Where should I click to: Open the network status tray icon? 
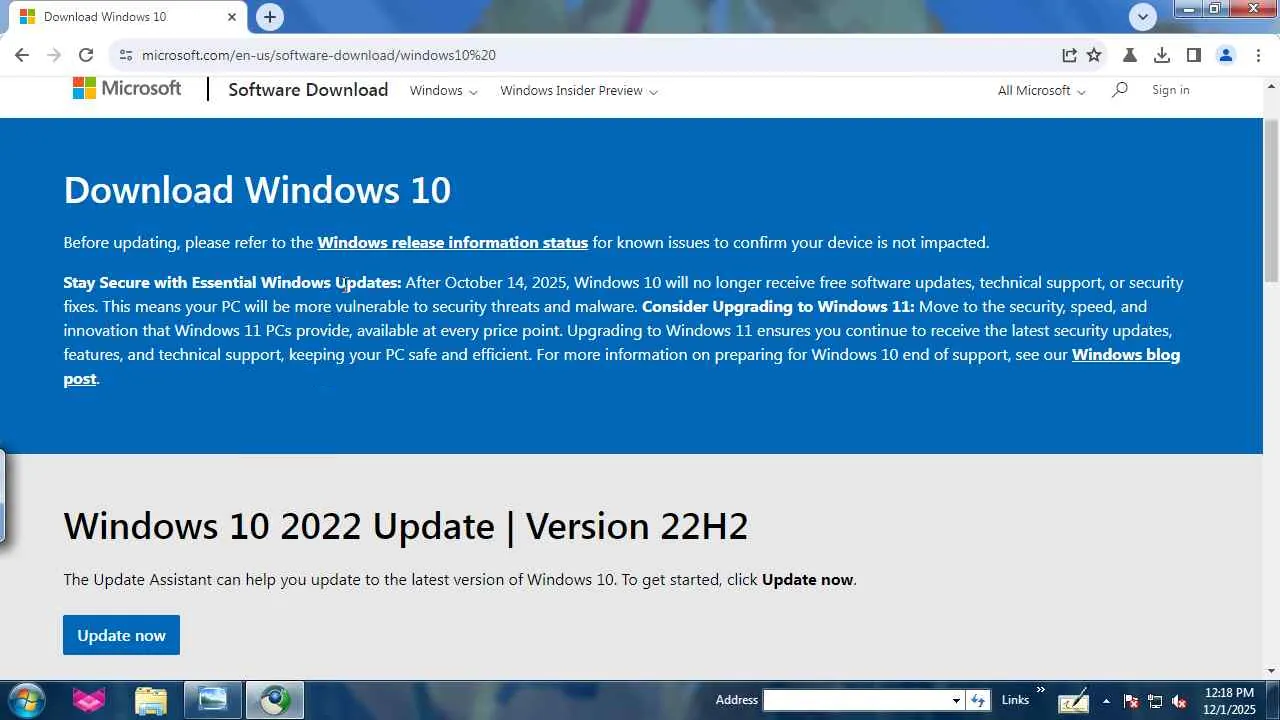pos(1155,701)
